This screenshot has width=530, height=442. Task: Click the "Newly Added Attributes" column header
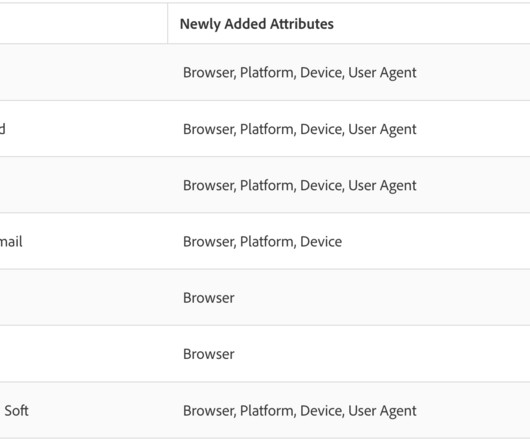[257, 24]
